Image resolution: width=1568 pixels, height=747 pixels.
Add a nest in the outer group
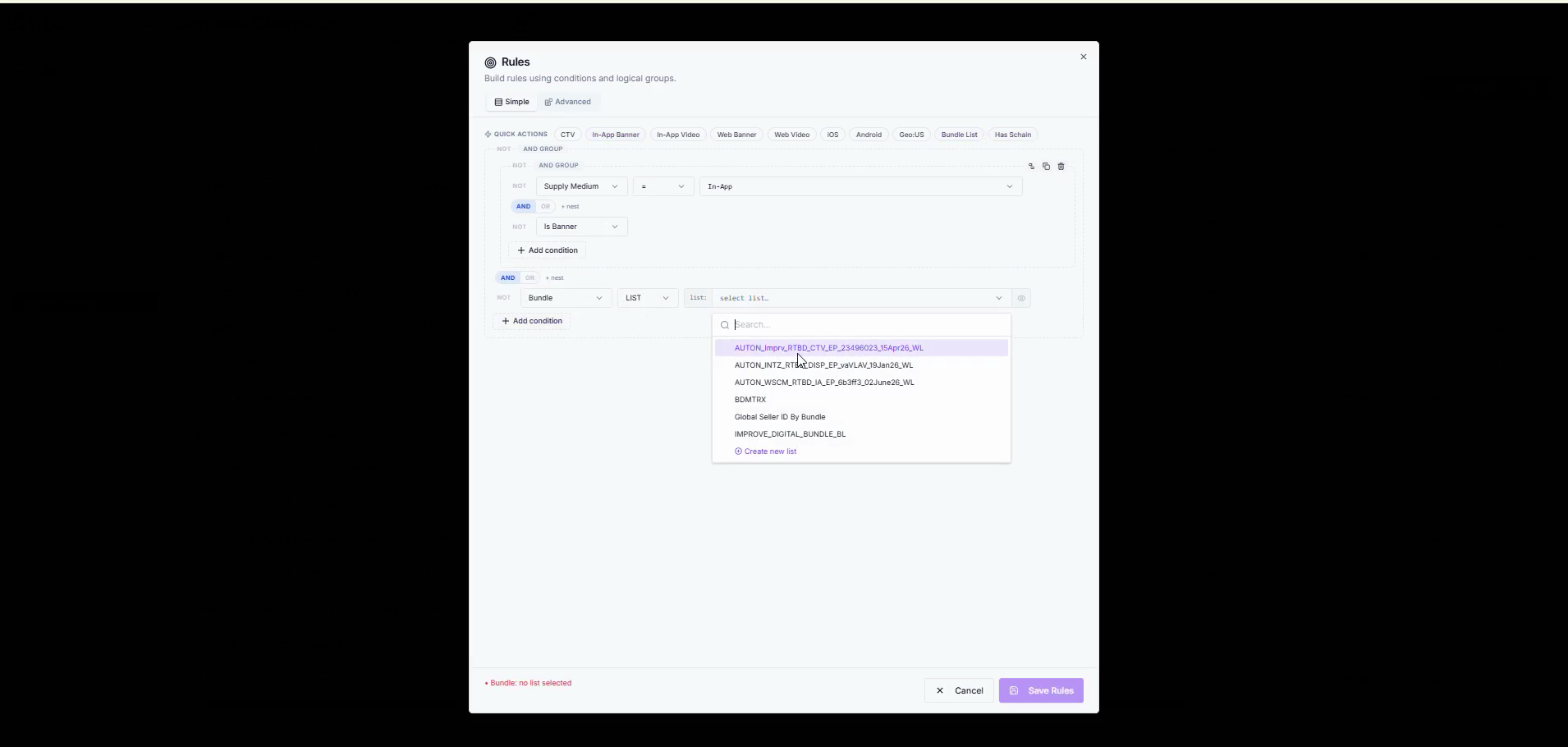click(x=554, y=278)
